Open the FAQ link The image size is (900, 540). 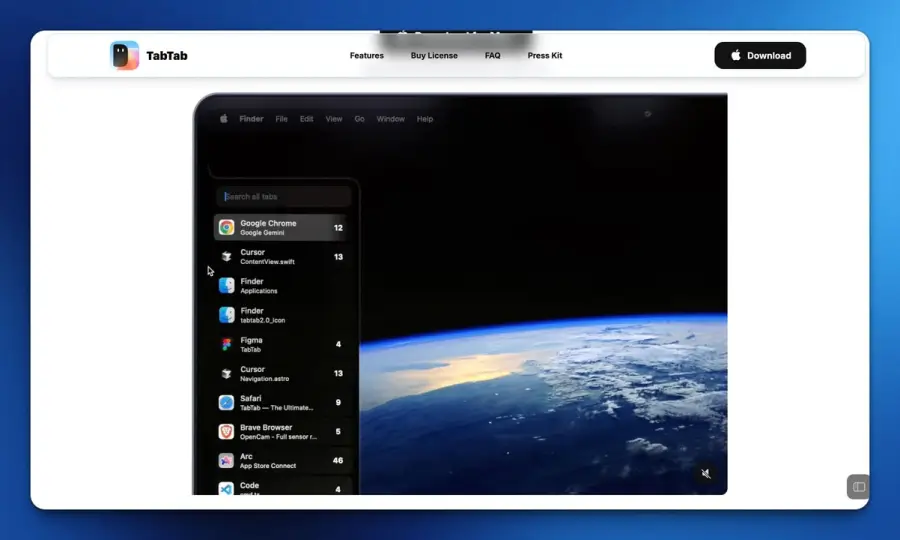click(x=492, y=56)
